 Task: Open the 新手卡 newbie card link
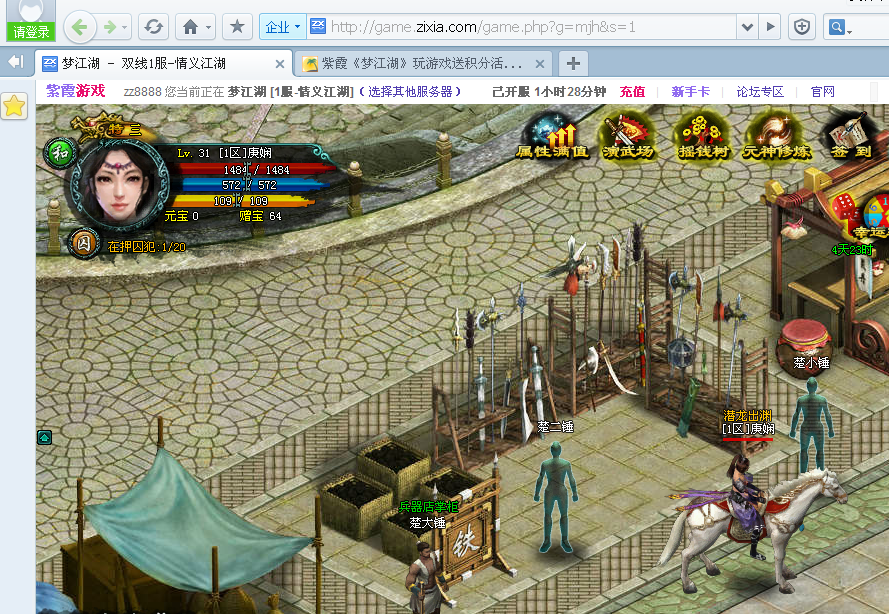click(x=690, y=91)
